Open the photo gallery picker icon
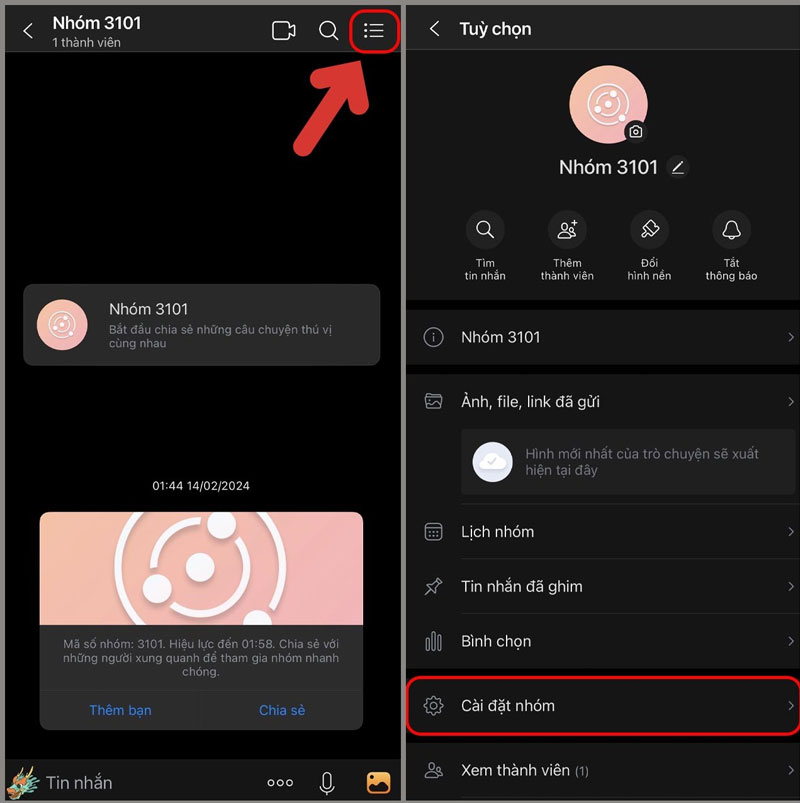The width and height of the screenshot is (800, 803). [378, 783]
